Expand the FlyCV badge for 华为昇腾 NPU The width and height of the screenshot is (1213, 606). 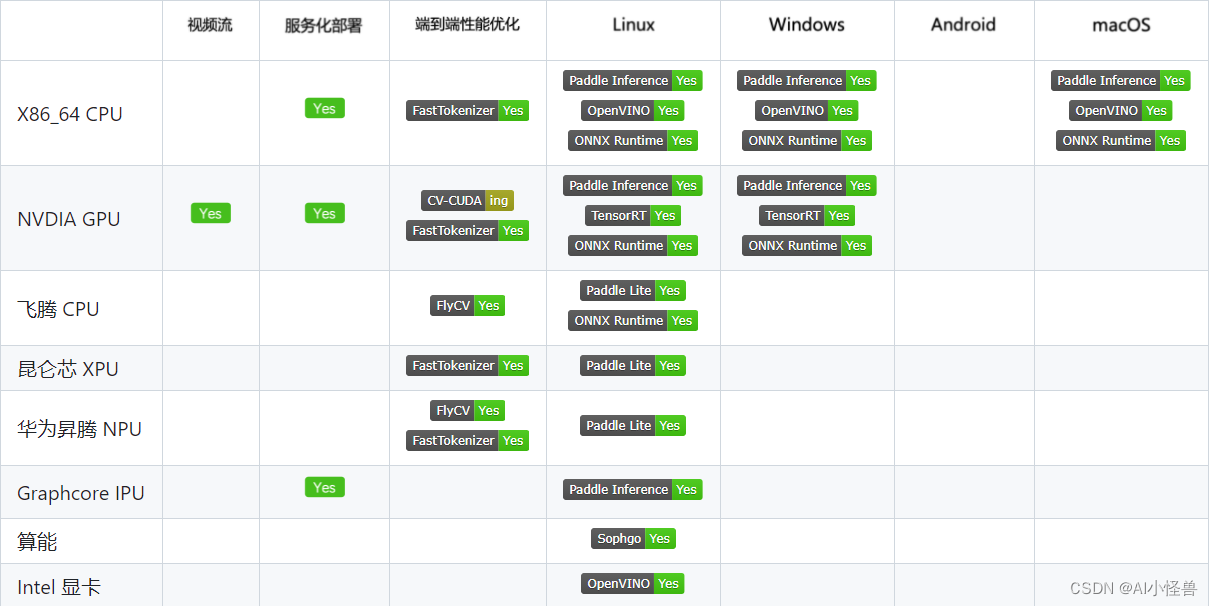[467, 410]
